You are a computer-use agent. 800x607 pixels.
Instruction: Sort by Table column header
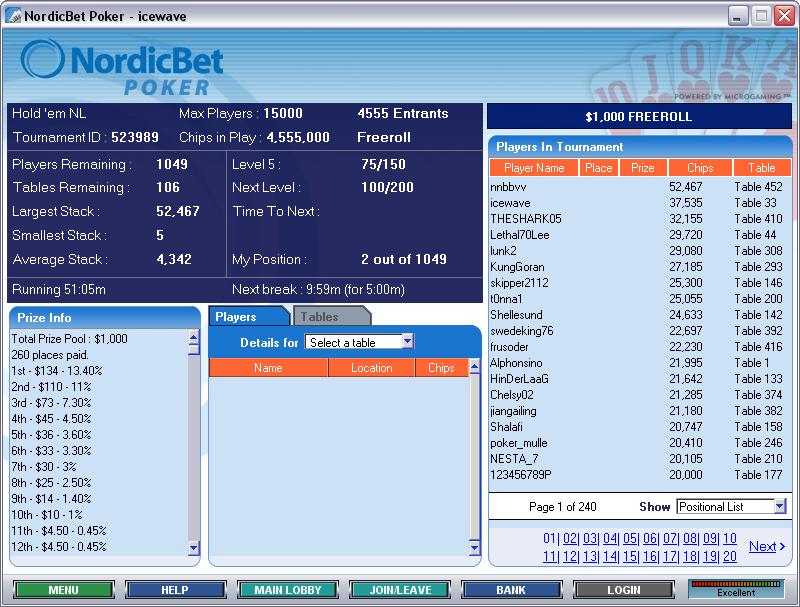[x=762, y=168]
